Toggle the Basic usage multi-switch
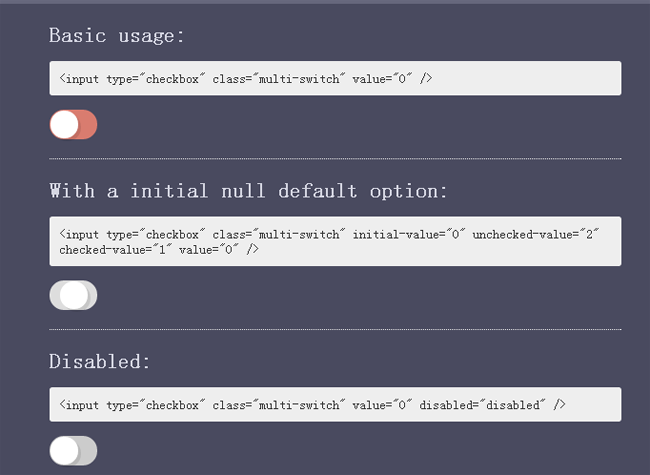The image size is (650, 475). coord(73,125)
